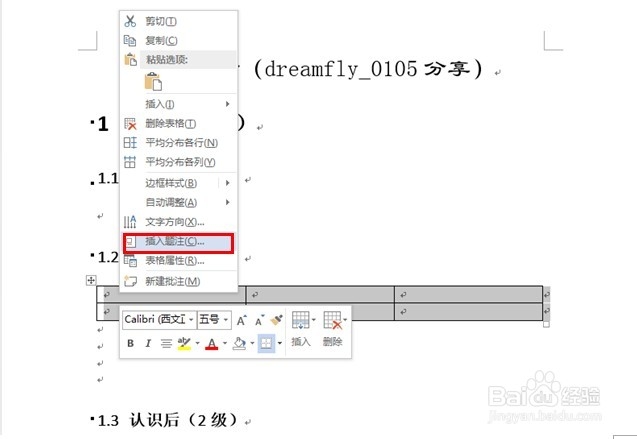Click the distribute rows icon

[x=130, y=143]
